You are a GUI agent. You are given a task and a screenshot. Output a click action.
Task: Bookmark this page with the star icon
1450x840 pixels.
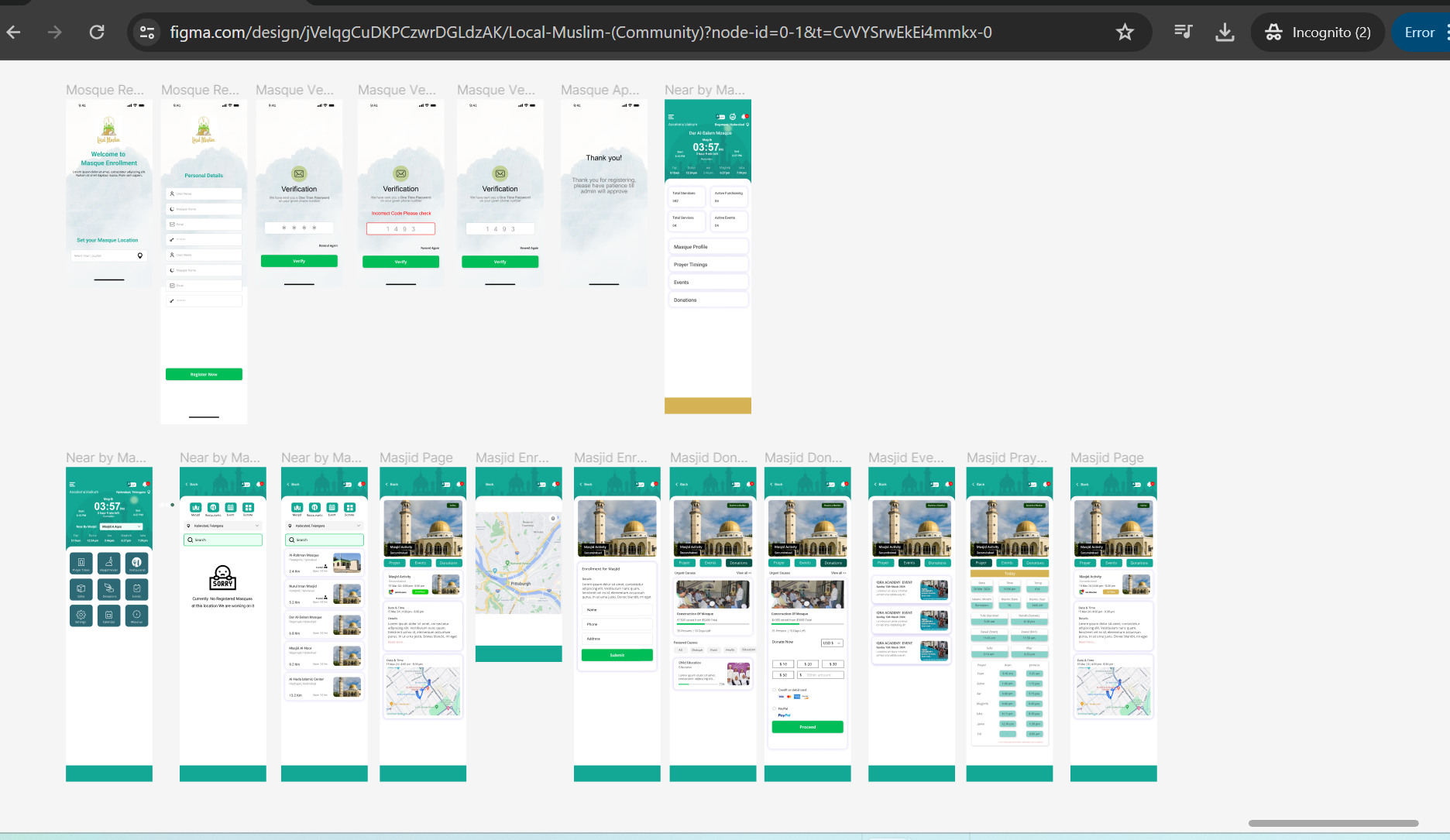pos(1124,33)
